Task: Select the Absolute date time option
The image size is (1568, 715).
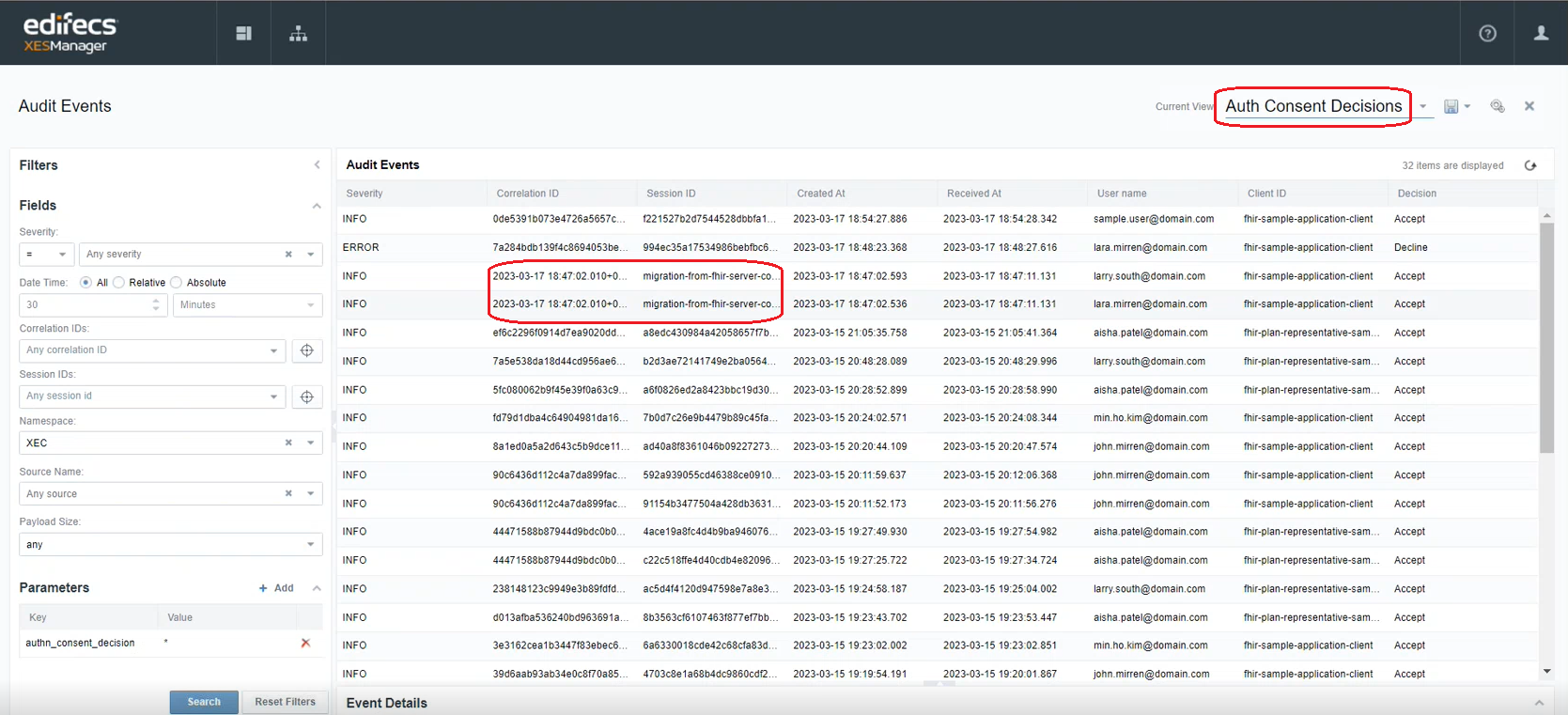Action: tap(177, 283)
